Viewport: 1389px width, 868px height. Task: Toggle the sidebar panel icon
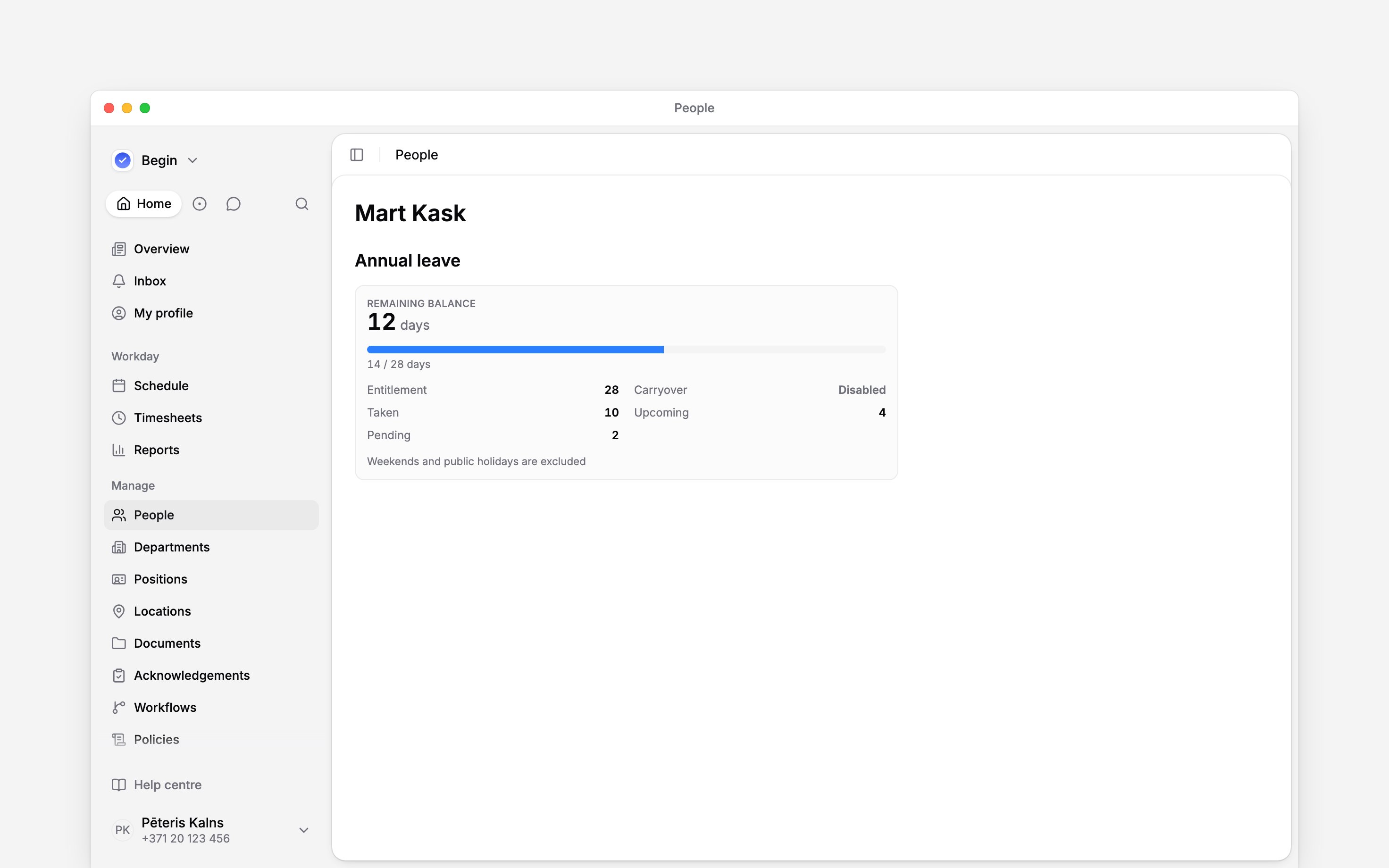(x=356, y=155)
